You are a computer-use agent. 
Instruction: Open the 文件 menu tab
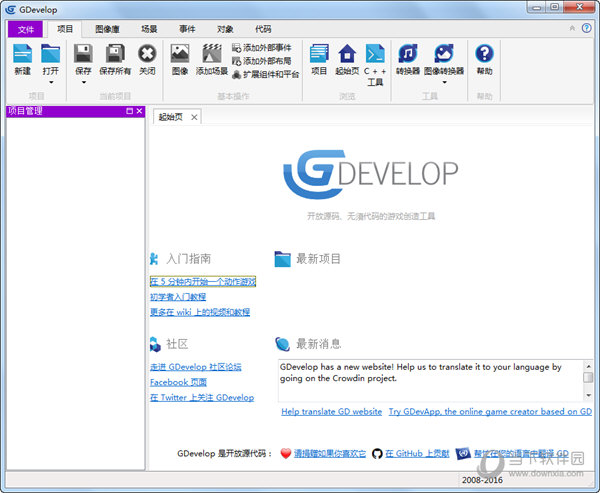[25, 29]
